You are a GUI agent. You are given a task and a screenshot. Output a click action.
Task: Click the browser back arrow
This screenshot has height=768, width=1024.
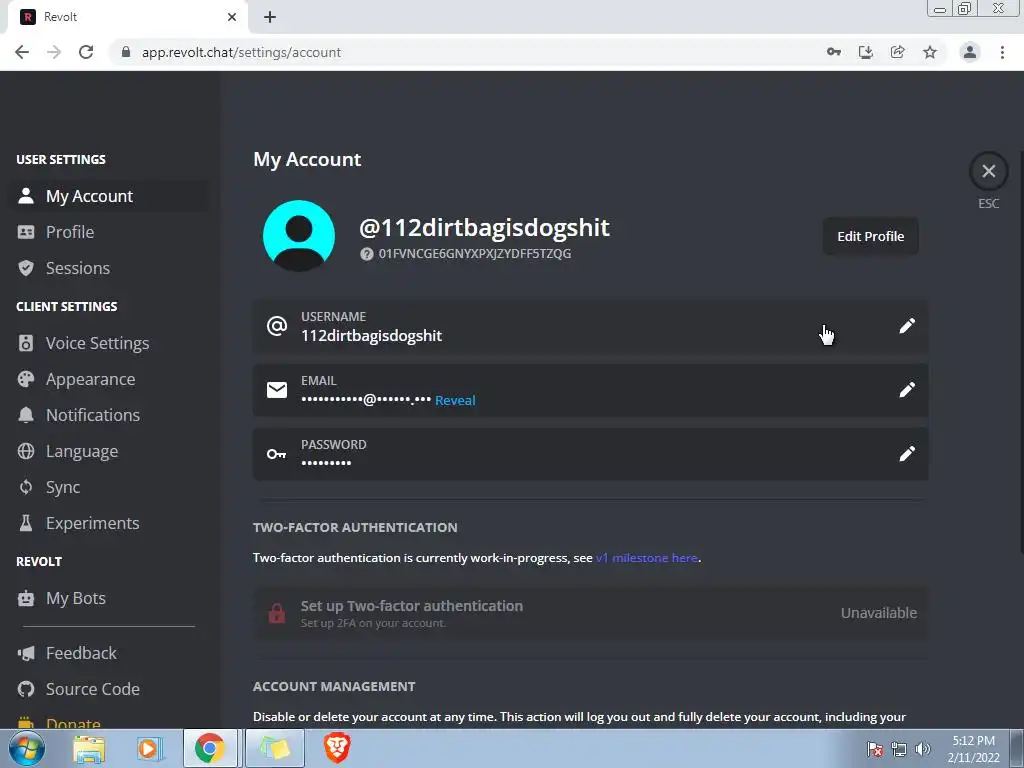(22, 52)
